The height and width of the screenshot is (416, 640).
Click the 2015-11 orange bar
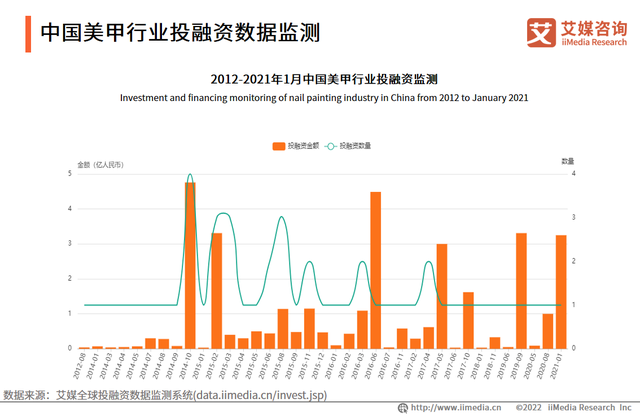click(309, 329)
